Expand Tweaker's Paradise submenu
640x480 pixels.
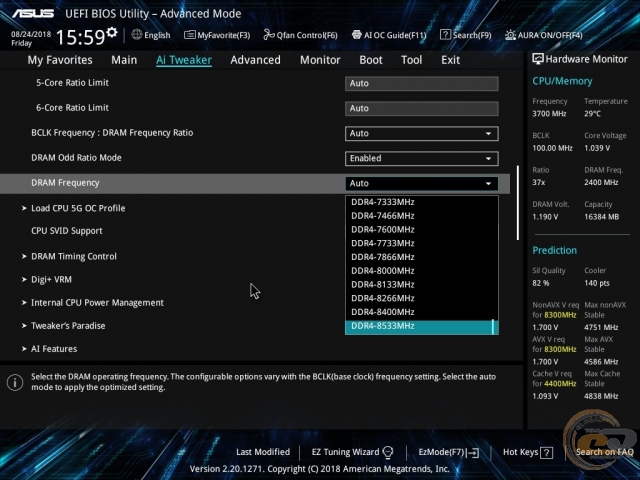click(x=64, y=326)
